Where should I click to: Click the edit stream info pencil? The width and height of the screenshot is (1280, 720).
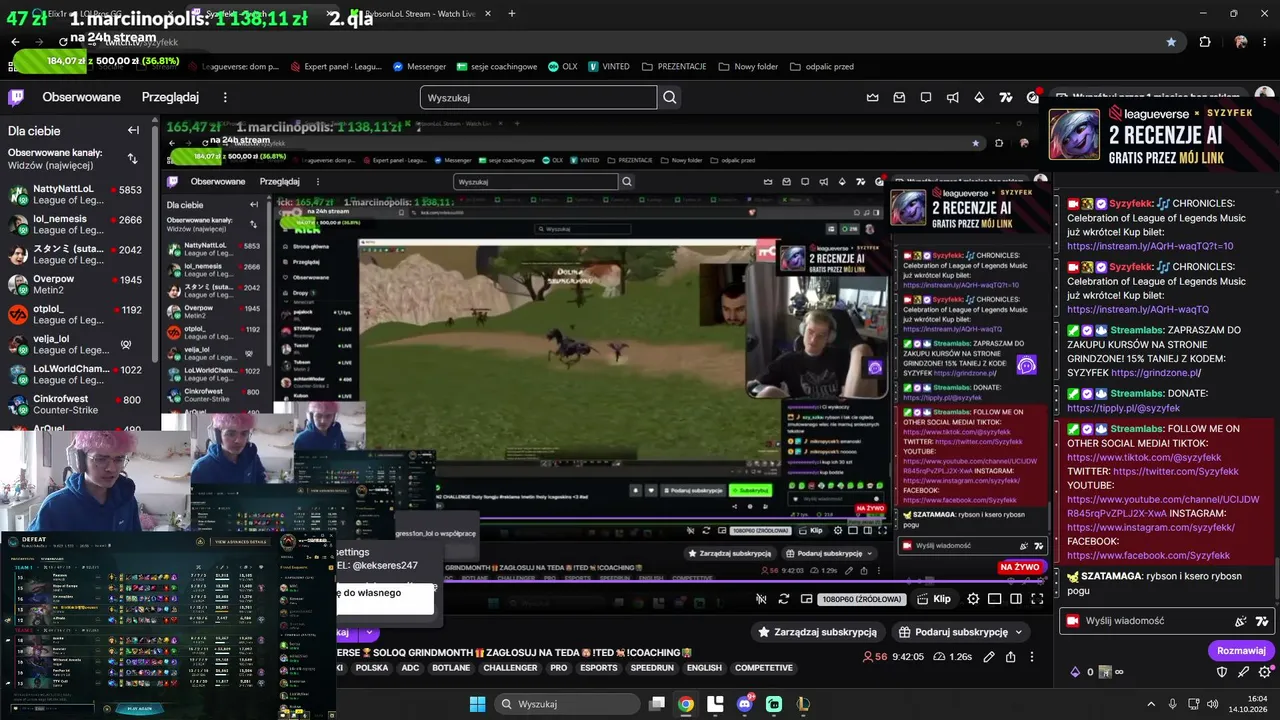[989, 657]
